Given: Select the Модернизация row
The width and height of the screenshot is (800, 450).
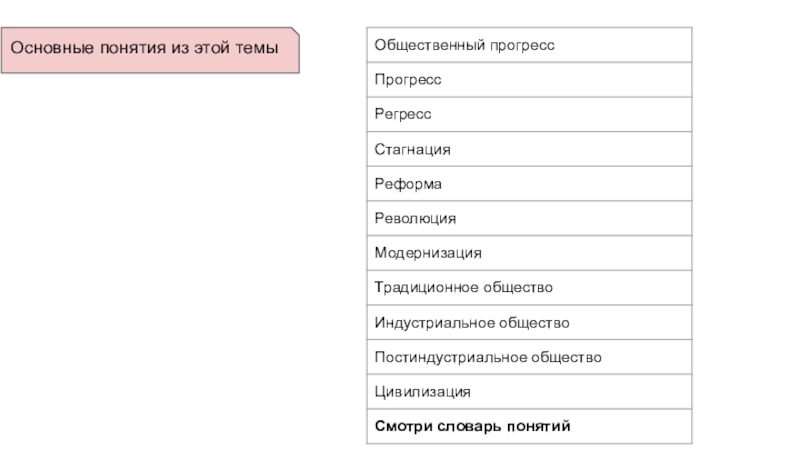Looking at the screenshot, I should click(529, 253).
